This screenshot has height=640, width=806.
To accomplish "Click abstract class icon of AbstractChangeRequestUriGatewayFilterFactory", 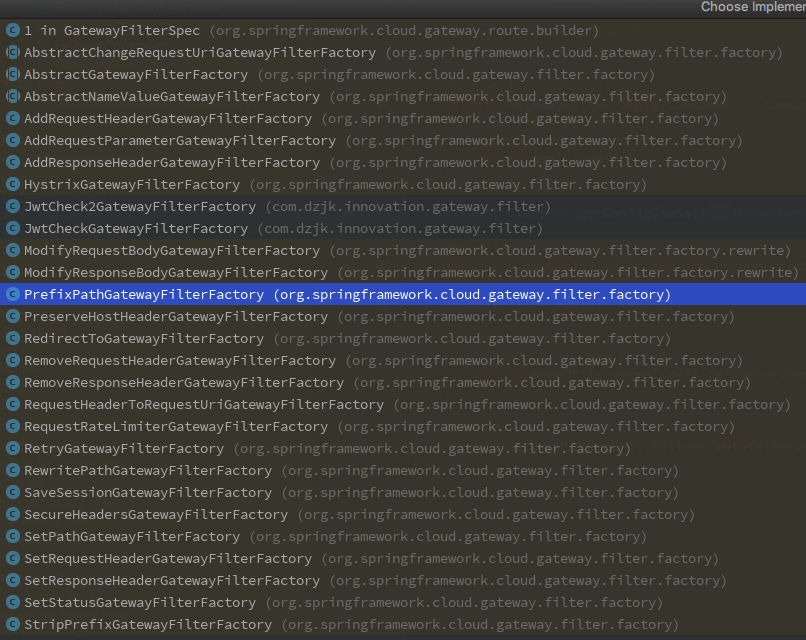I will pos(13,52).
